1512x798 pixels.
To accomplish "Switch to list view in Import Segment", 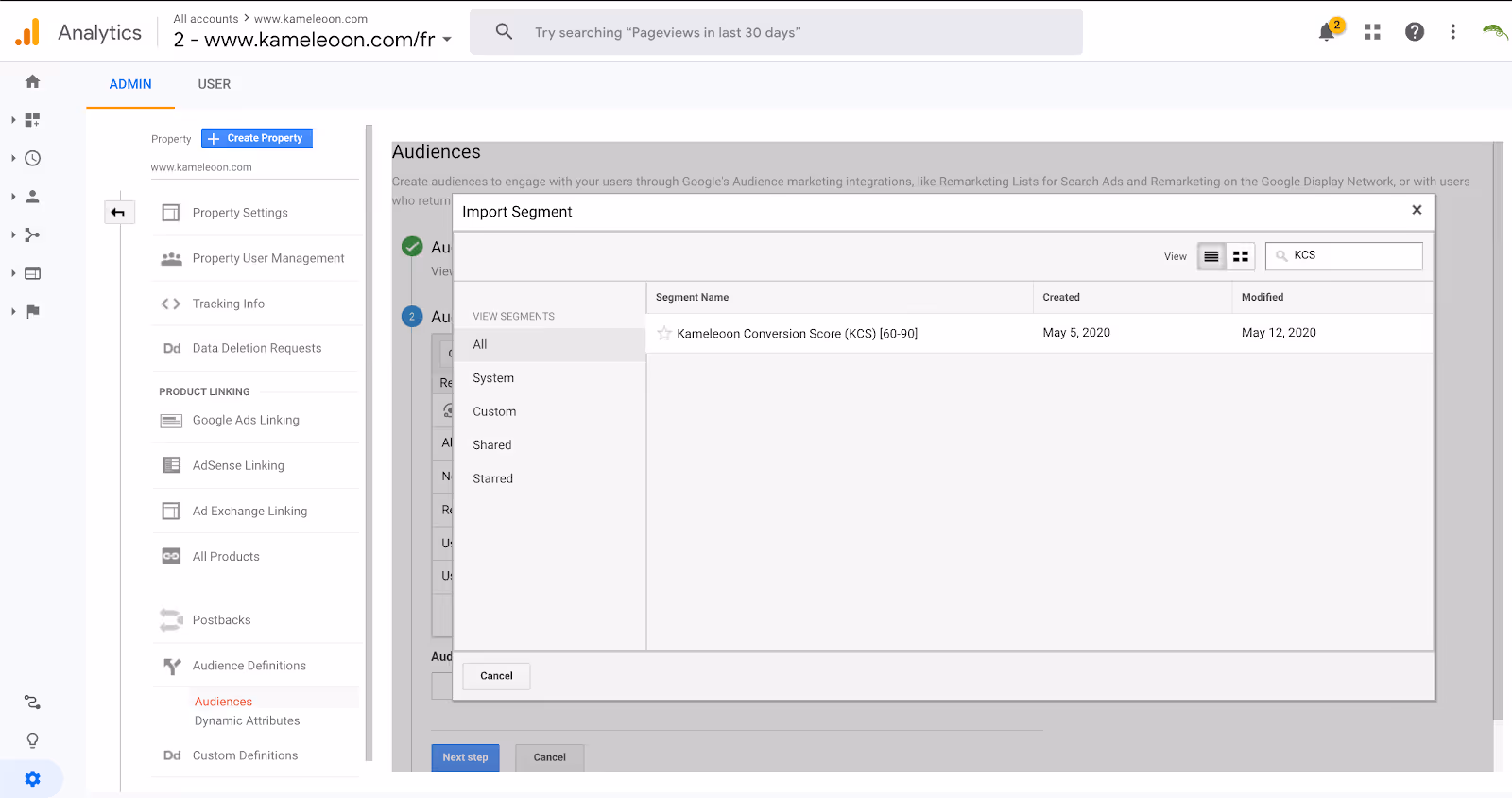I will click(x=1211, y=256).
